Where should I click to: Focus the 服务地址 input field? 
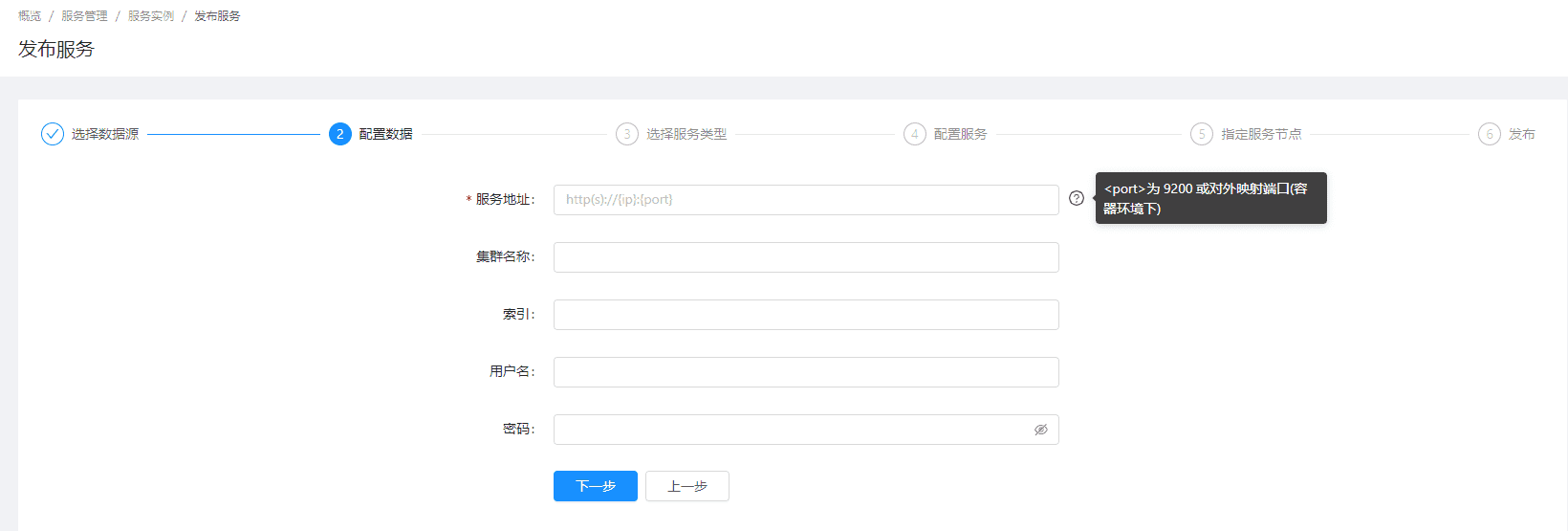805,200
